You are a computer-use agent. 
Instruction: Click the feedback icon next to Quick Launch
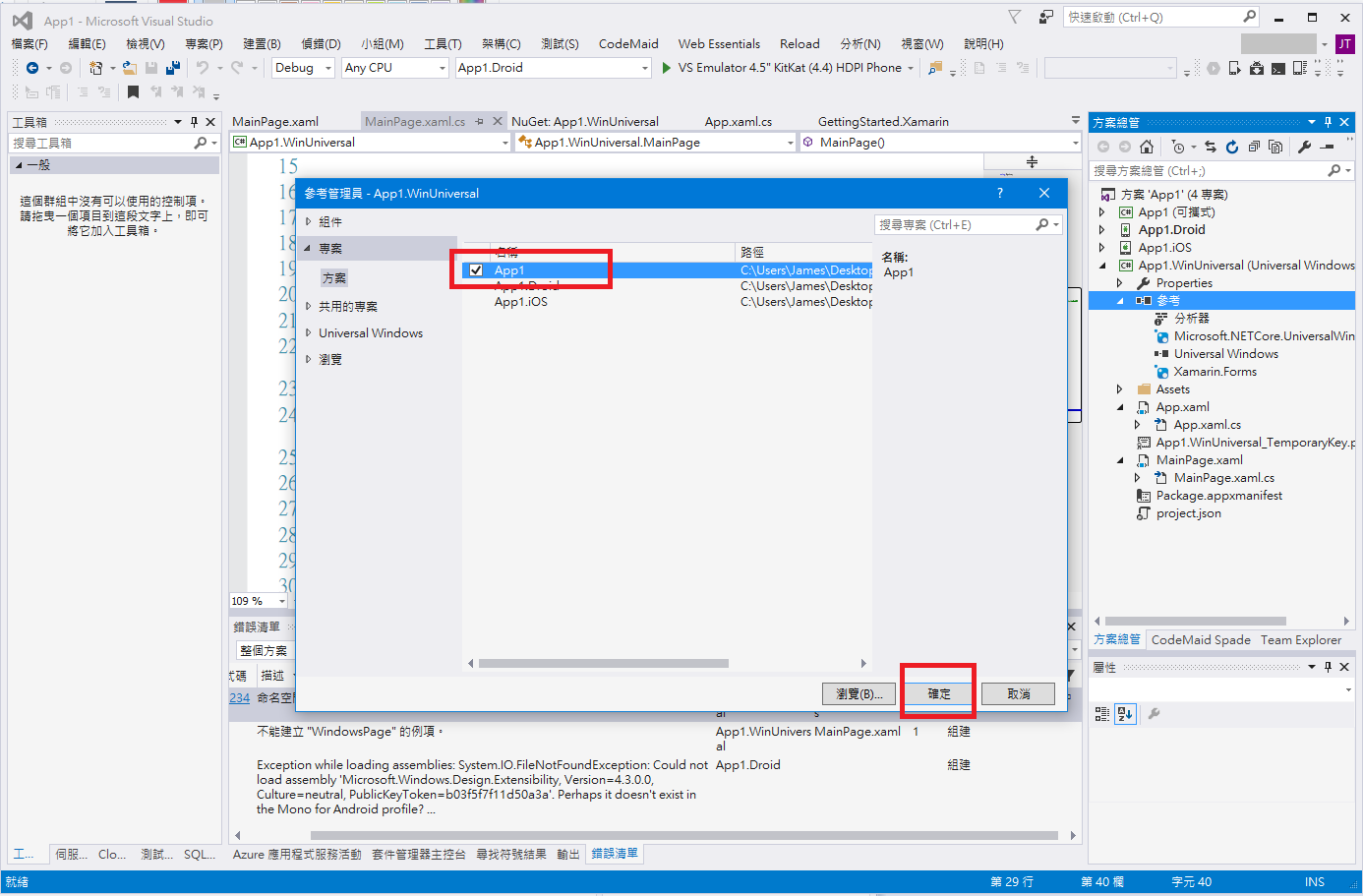click(x=1045, y=17)
